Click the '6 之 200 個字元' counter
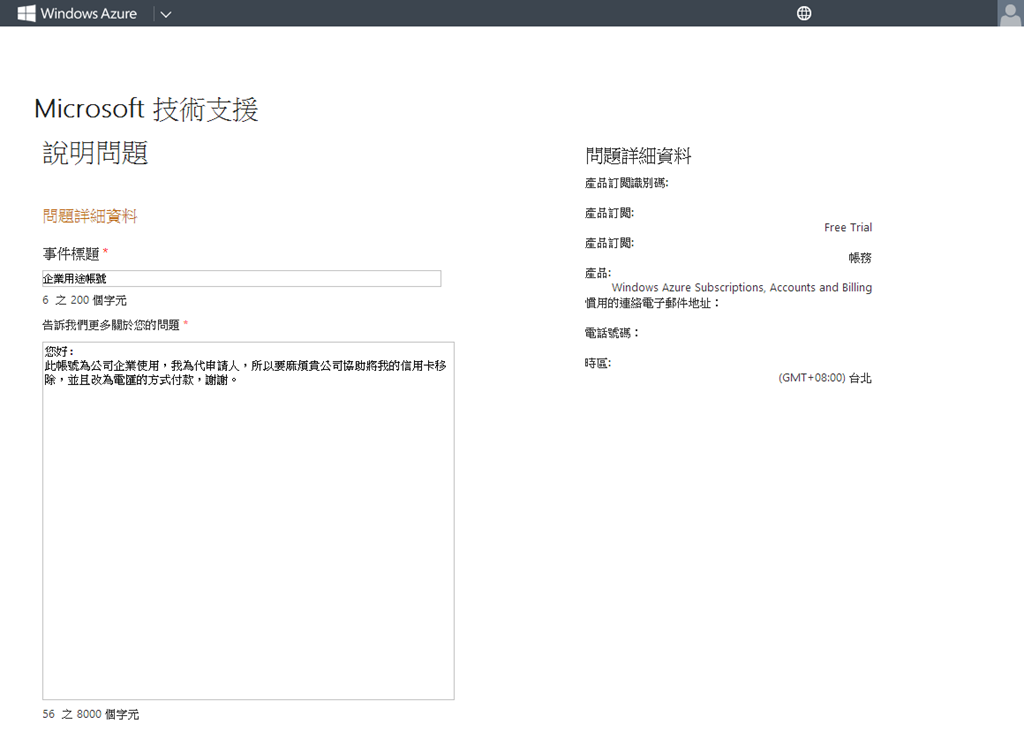 pos(84,300)
